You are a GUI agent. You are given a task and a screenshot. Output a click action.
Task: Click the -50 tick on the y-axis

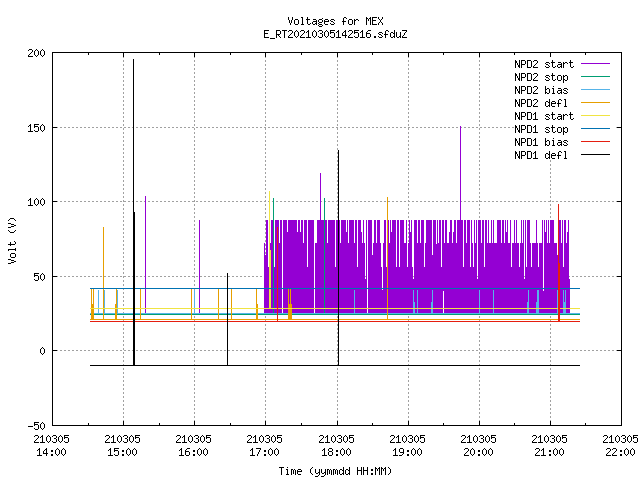click(36, 426)
